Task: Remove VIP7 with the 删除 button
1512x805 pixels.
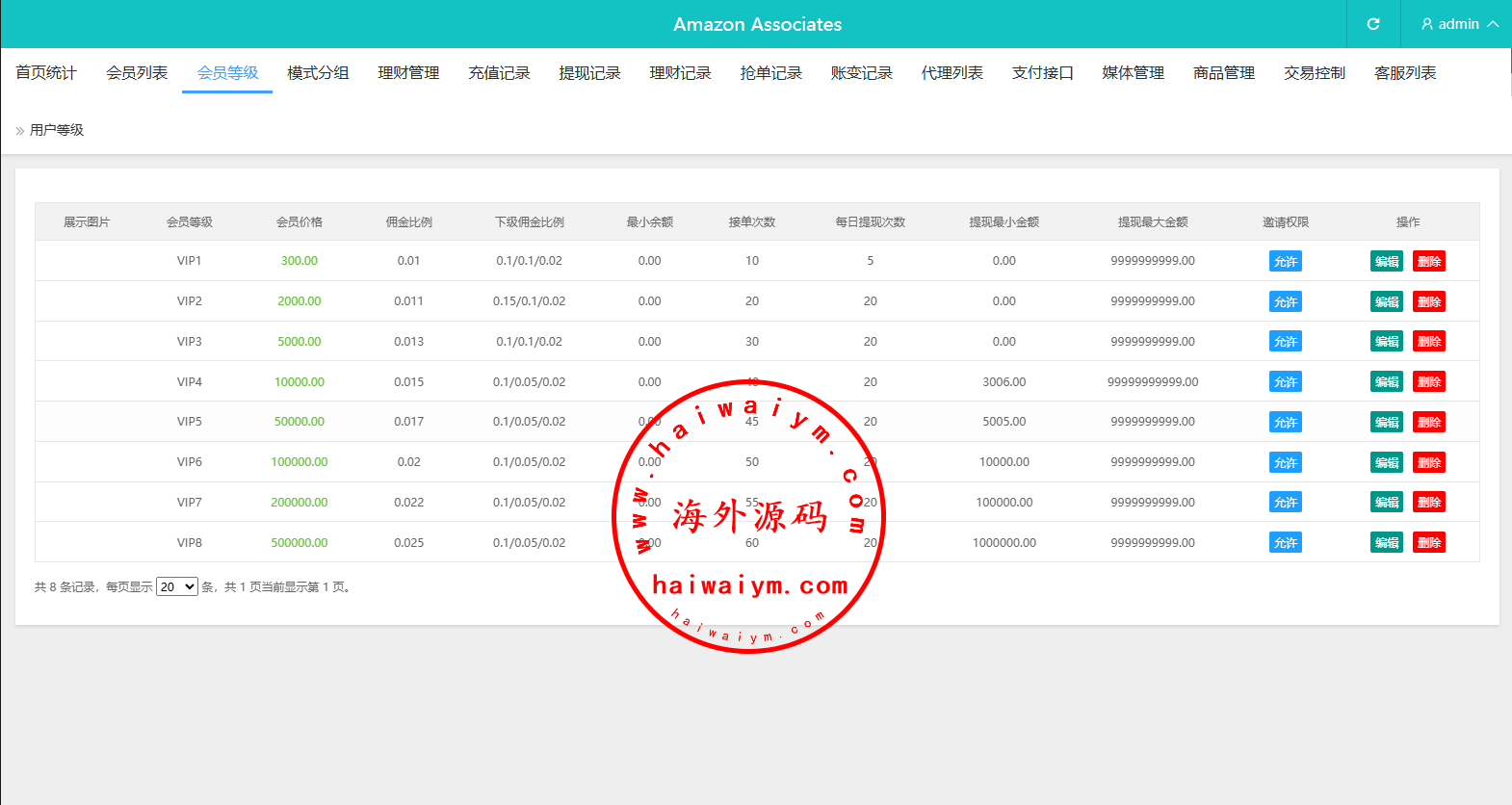Action: (1428, 503)
